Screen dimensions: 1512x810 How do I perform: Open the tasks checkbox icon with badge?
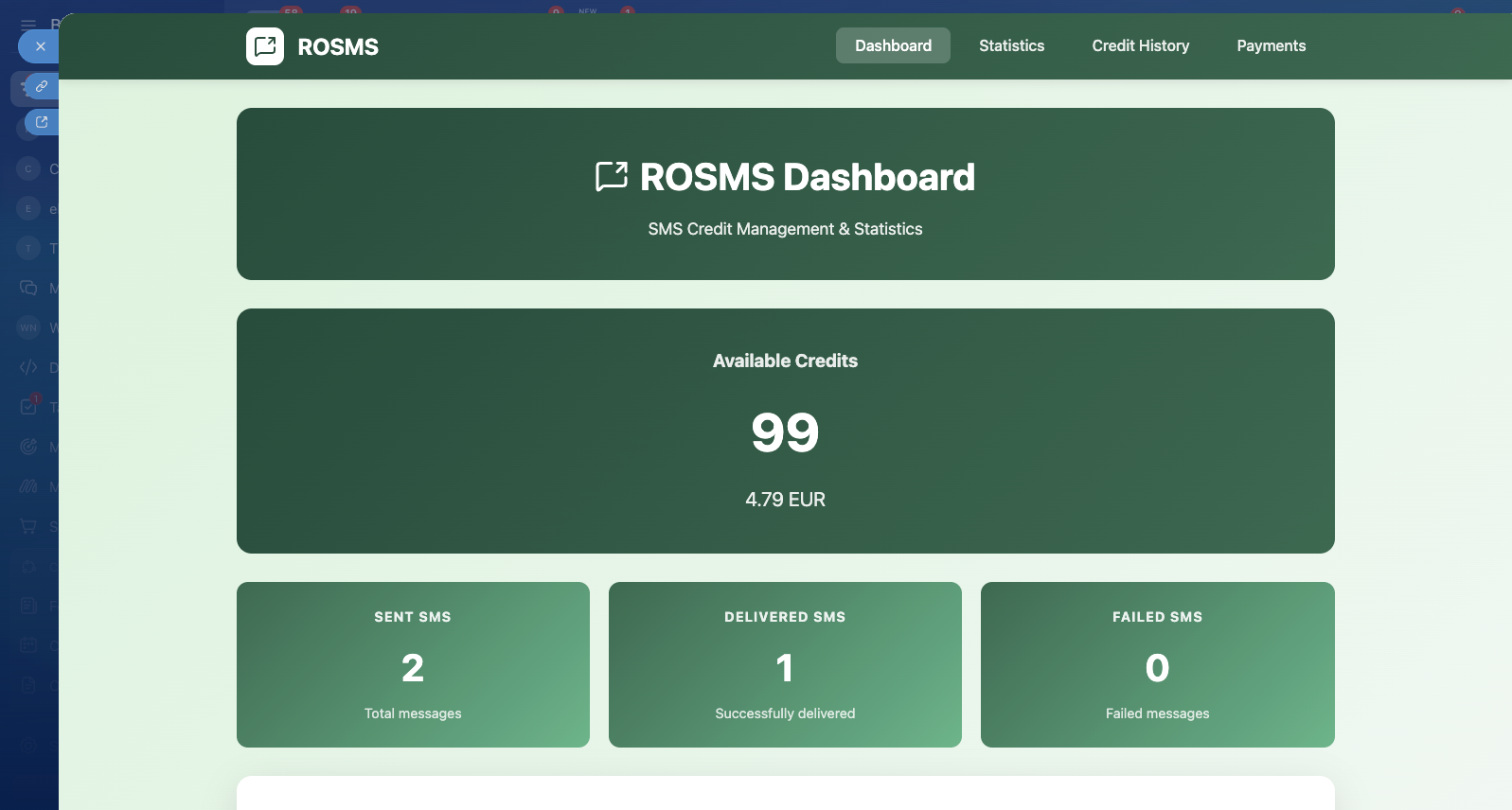[28, 407]
